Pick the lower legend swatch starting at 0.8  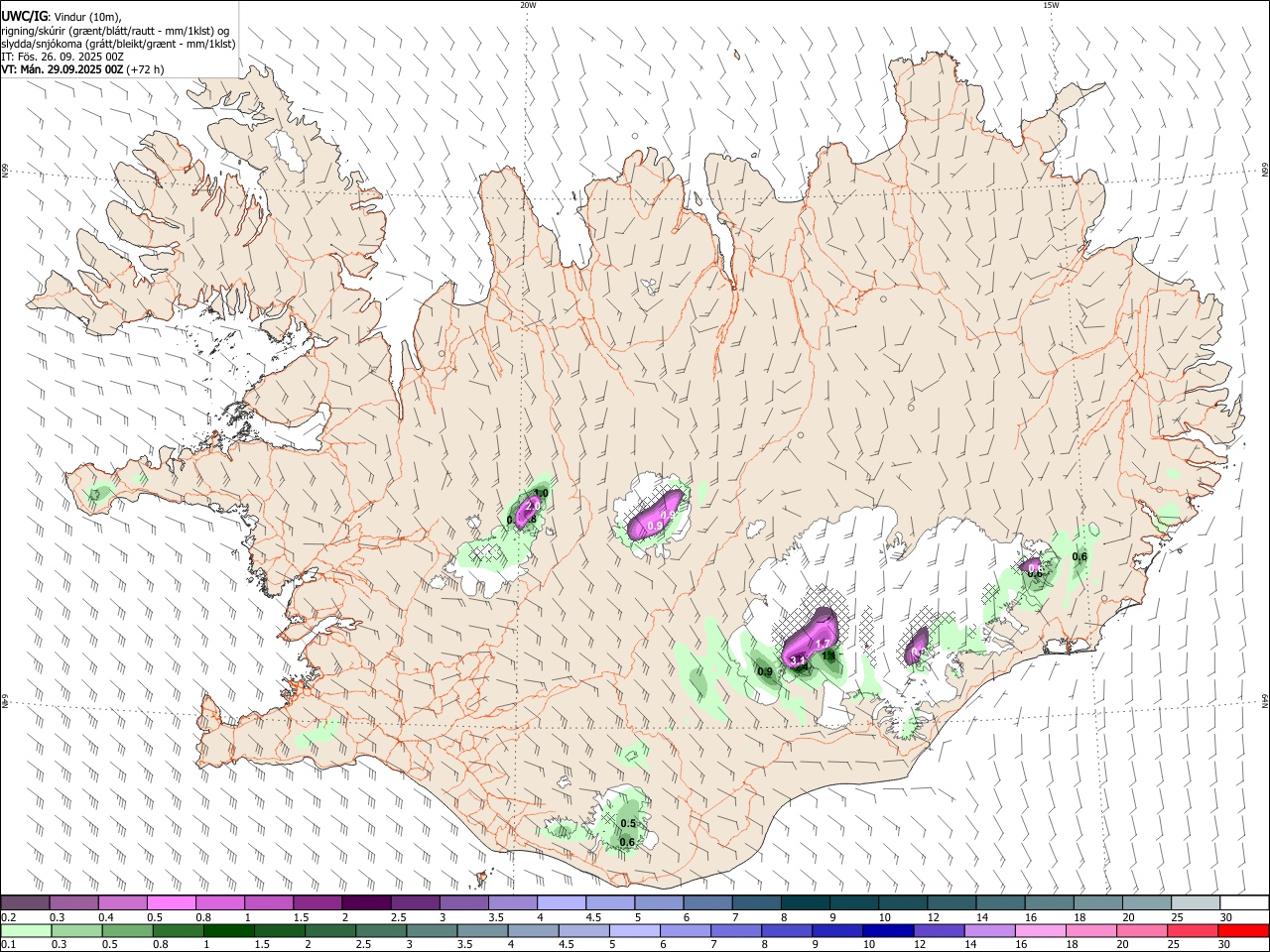pyautogui.click(x=179, y=930)
